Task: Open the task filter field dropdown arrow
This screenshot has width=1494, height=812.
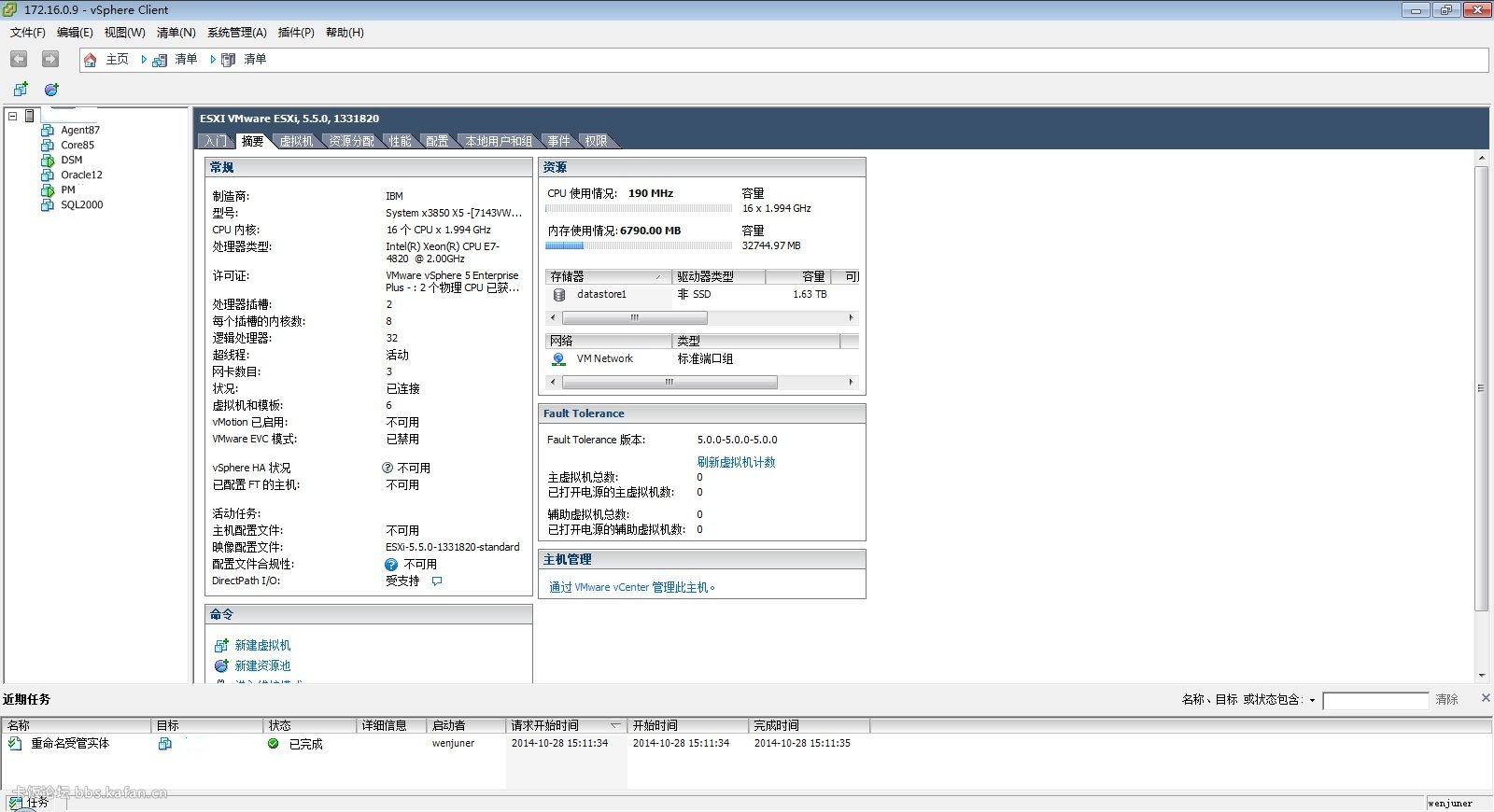Action: coord(1312,700)
